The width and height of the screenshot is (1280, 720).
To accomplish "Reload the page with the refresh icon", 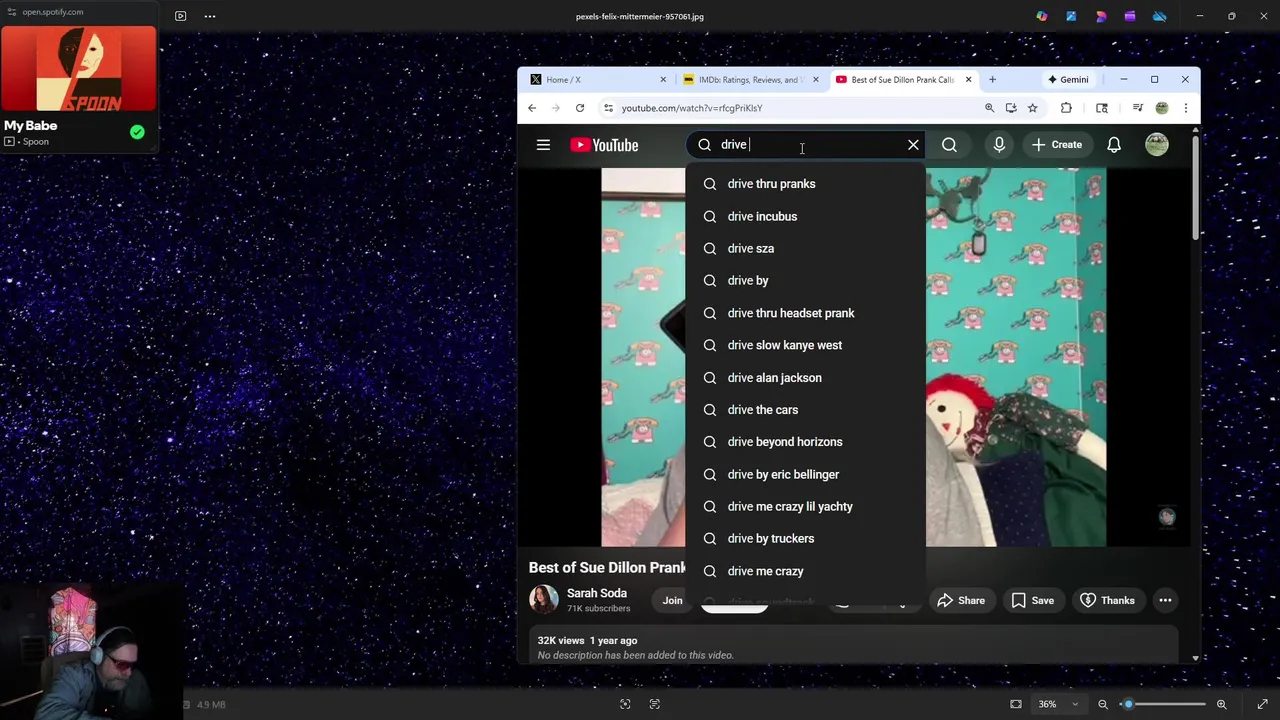I will pyautogui.click(x=580, y=108).
